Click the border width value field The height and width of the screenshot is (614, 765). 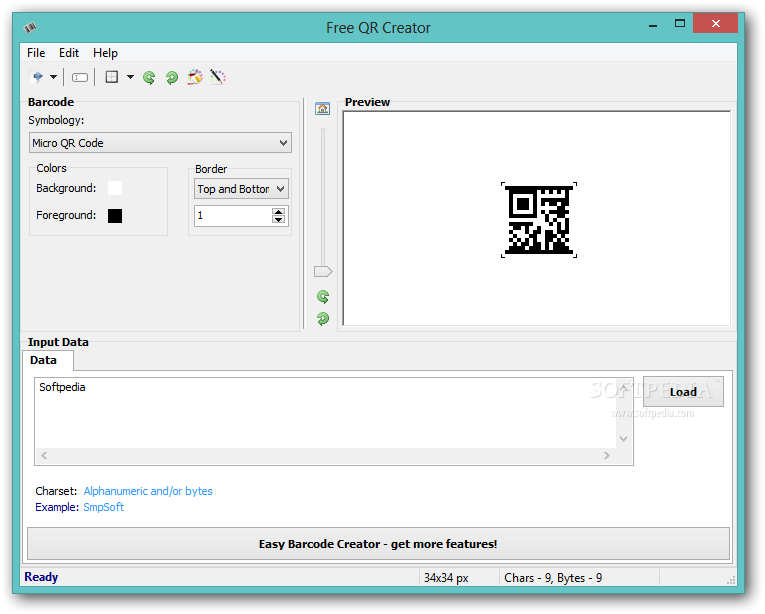click(x=233, y=216)
